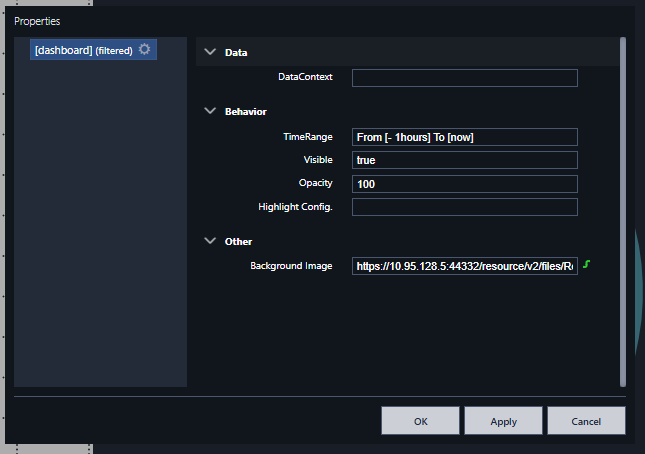Image resolution: width=645 pixels, height=454 pixels.
Task: Collapse the Behavior section chevron
Action: (210, 111)
